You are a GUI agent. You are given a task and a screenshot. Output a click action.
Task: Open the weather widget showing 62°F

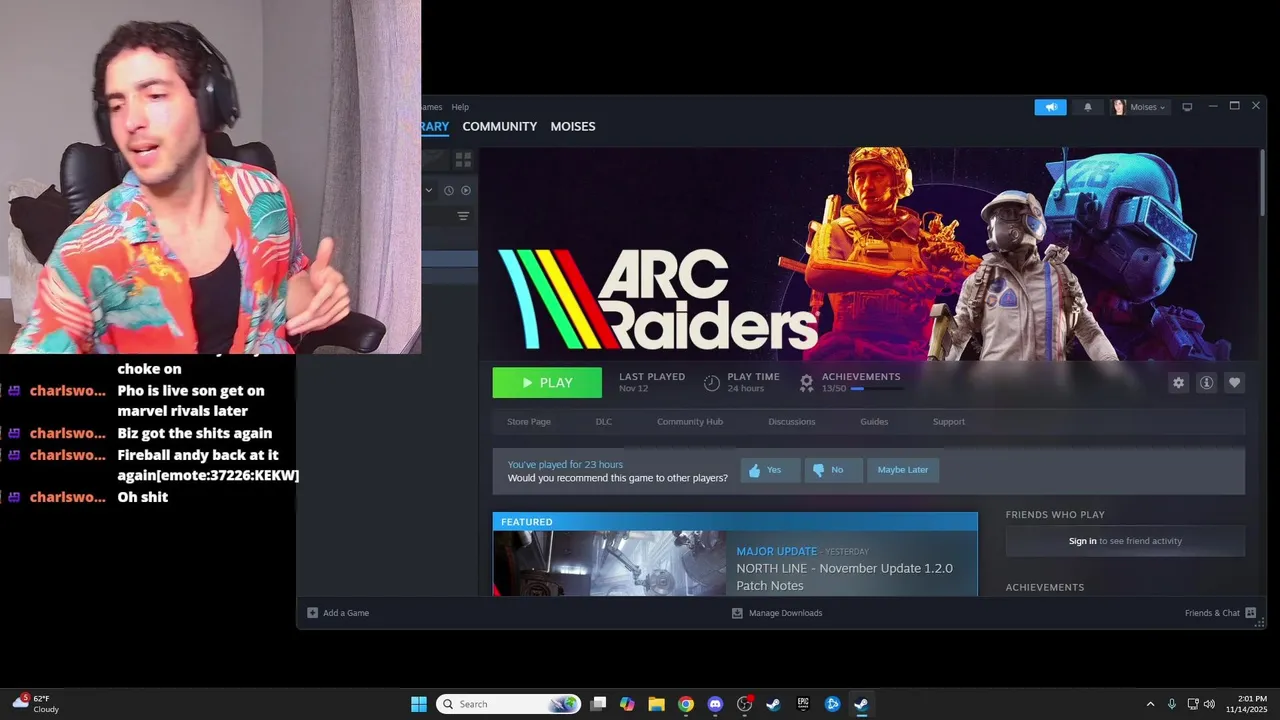point(36,704)
